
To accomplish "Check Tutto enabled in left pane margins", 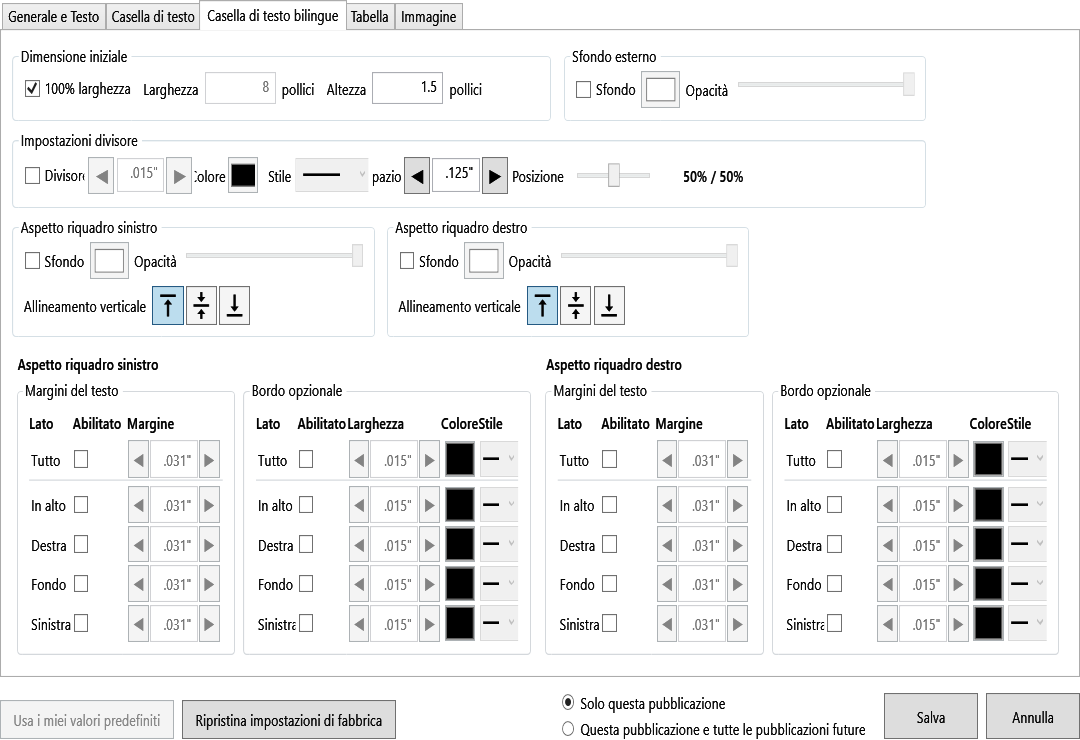I will pyautogui.click(x=81, y=459).
